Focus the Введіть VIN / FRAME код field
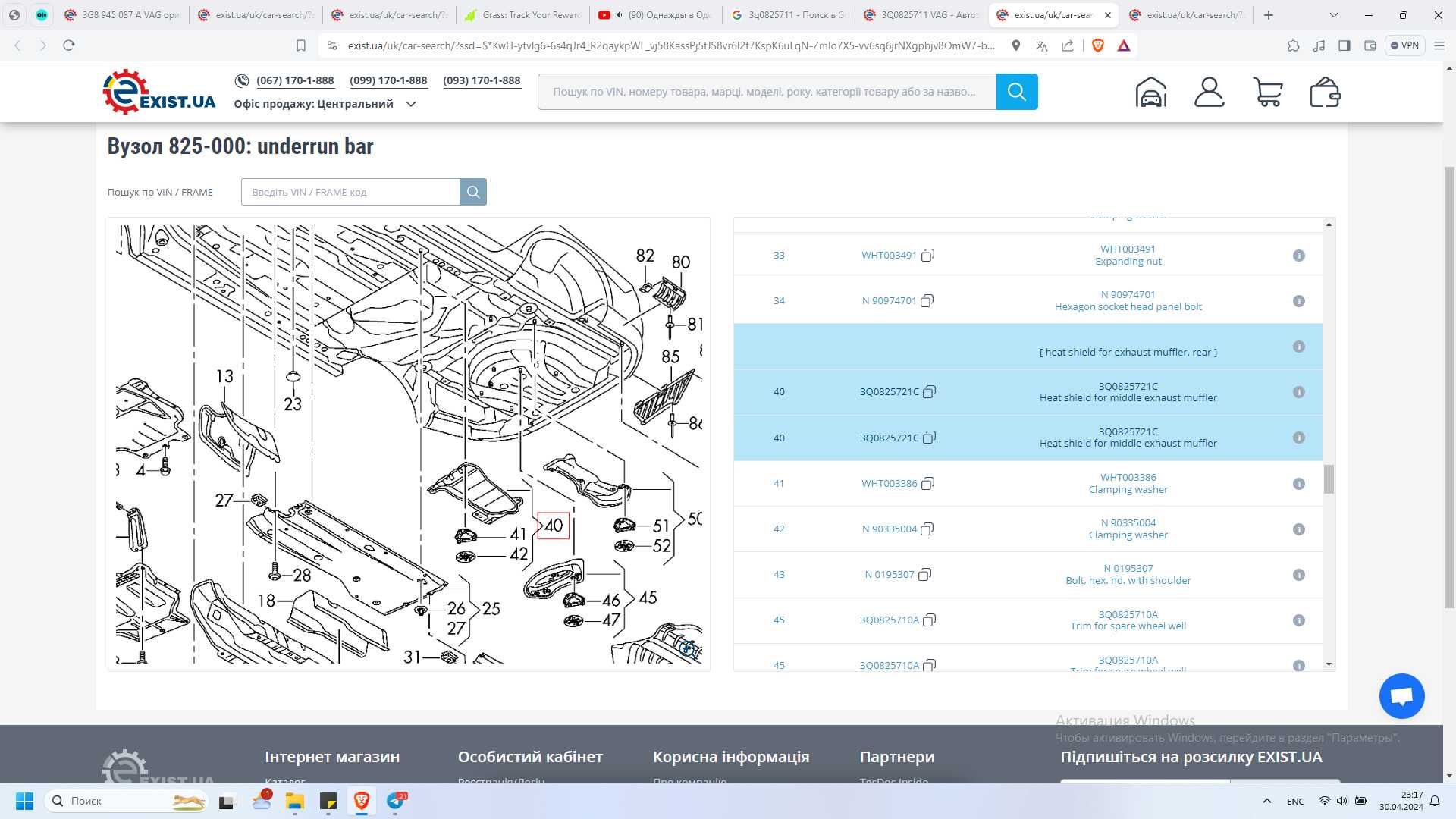1456x819 pixels. coord(350,192)
